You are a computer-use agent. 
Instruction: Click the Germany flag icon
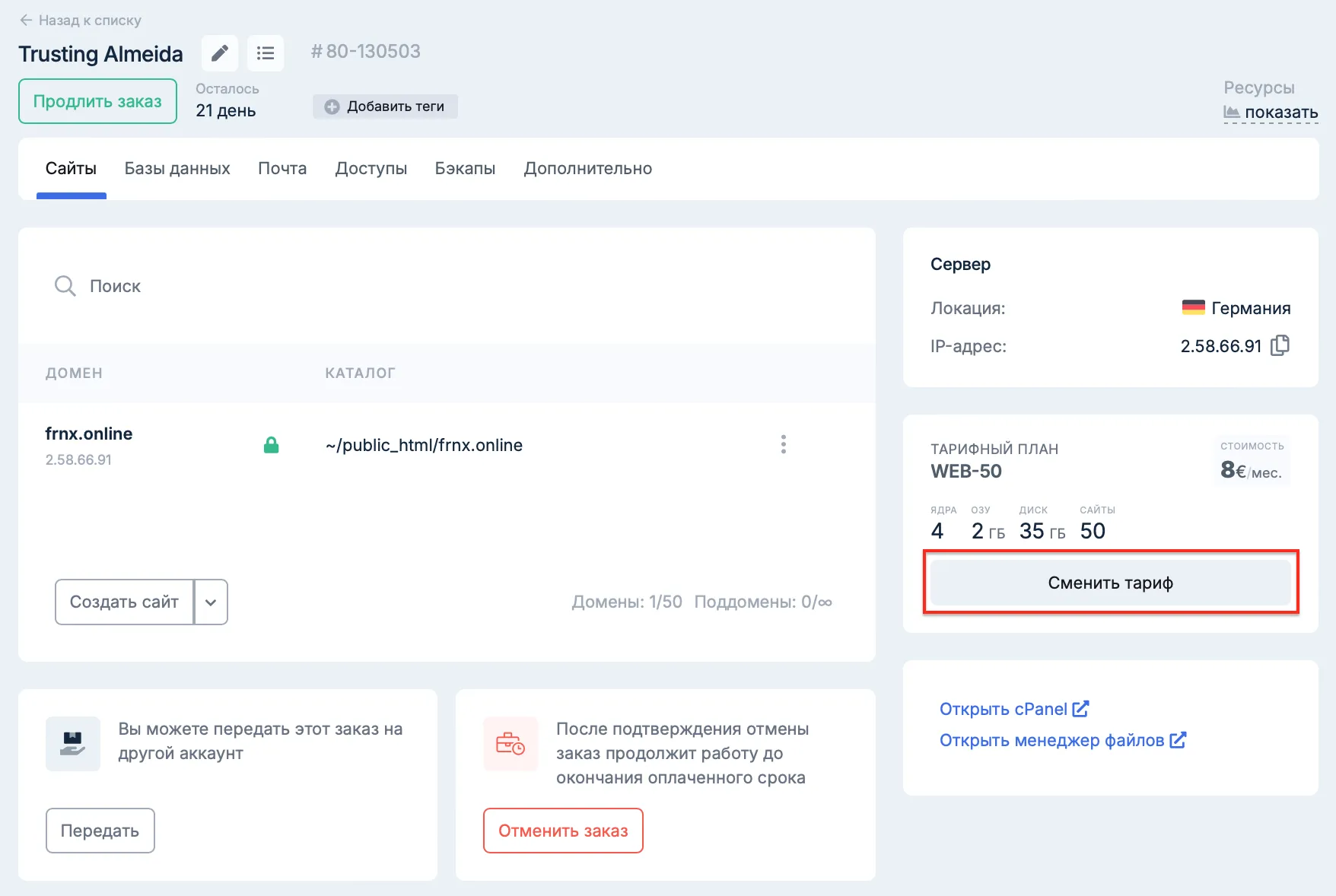1193,307
